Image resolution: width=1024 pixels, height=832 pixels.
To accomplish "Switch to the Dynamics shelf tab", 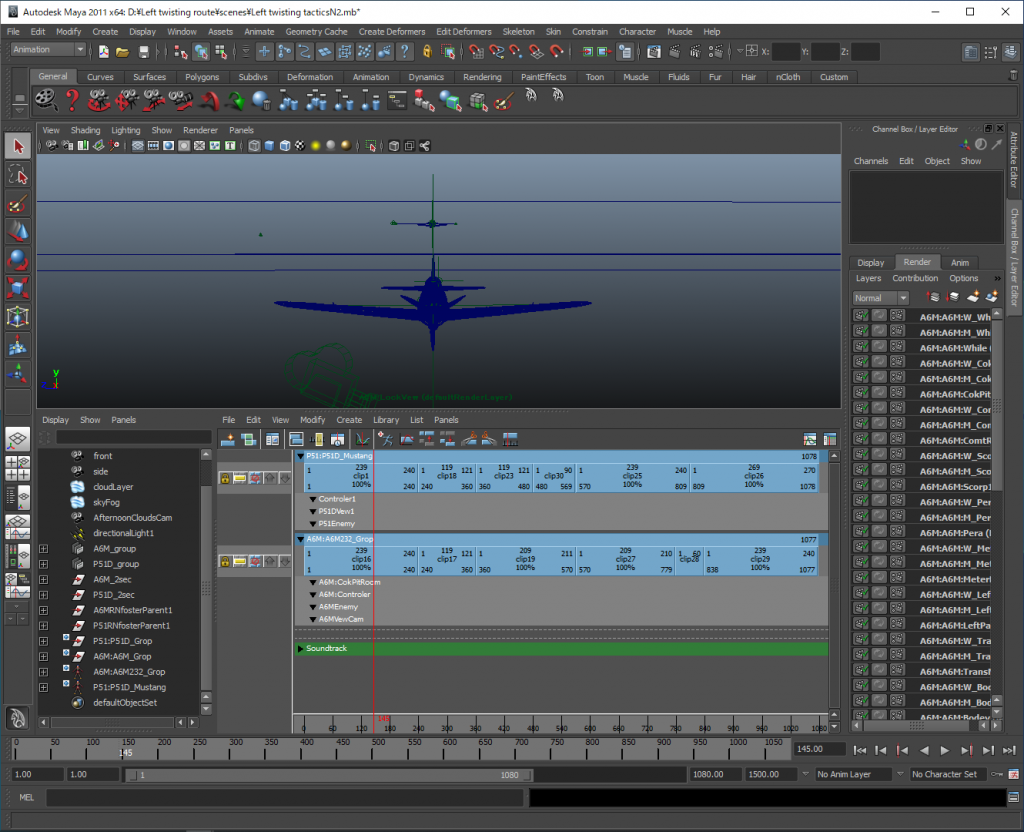I will [426, 77].
